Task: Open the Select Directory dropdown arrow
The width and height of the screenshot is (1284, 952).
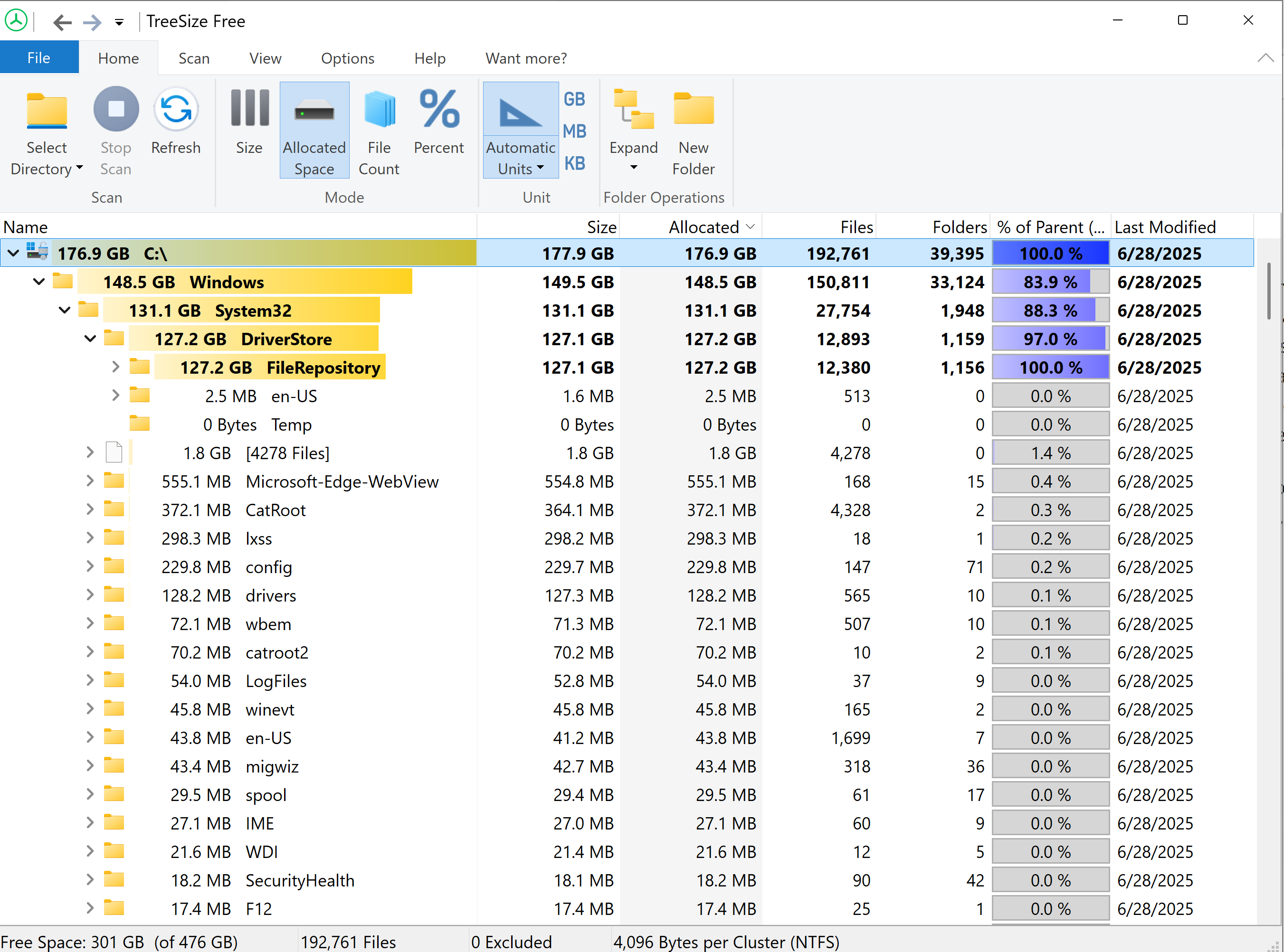Action: [79, 168]
